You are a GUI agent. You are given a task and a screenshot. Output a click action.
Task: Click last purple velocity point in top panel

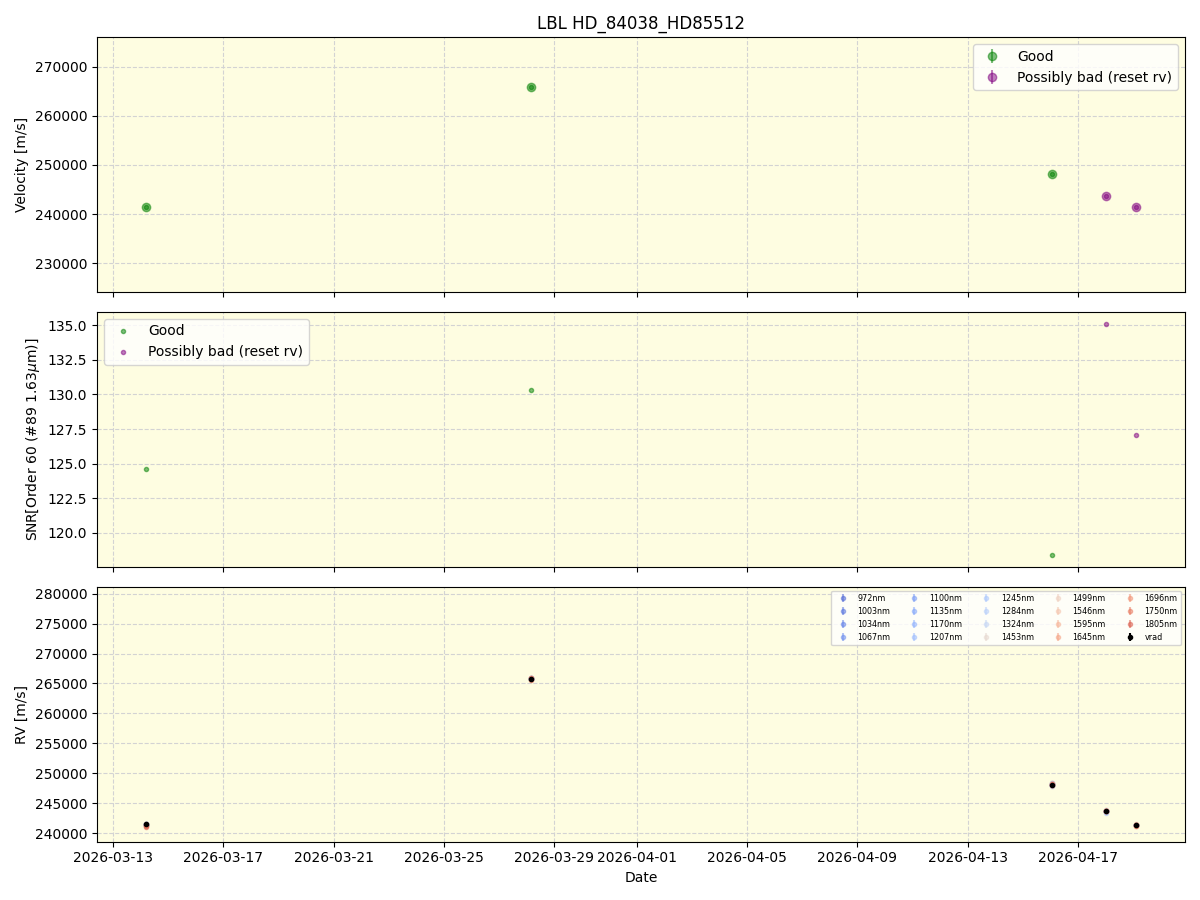[x=1136, y=207]
